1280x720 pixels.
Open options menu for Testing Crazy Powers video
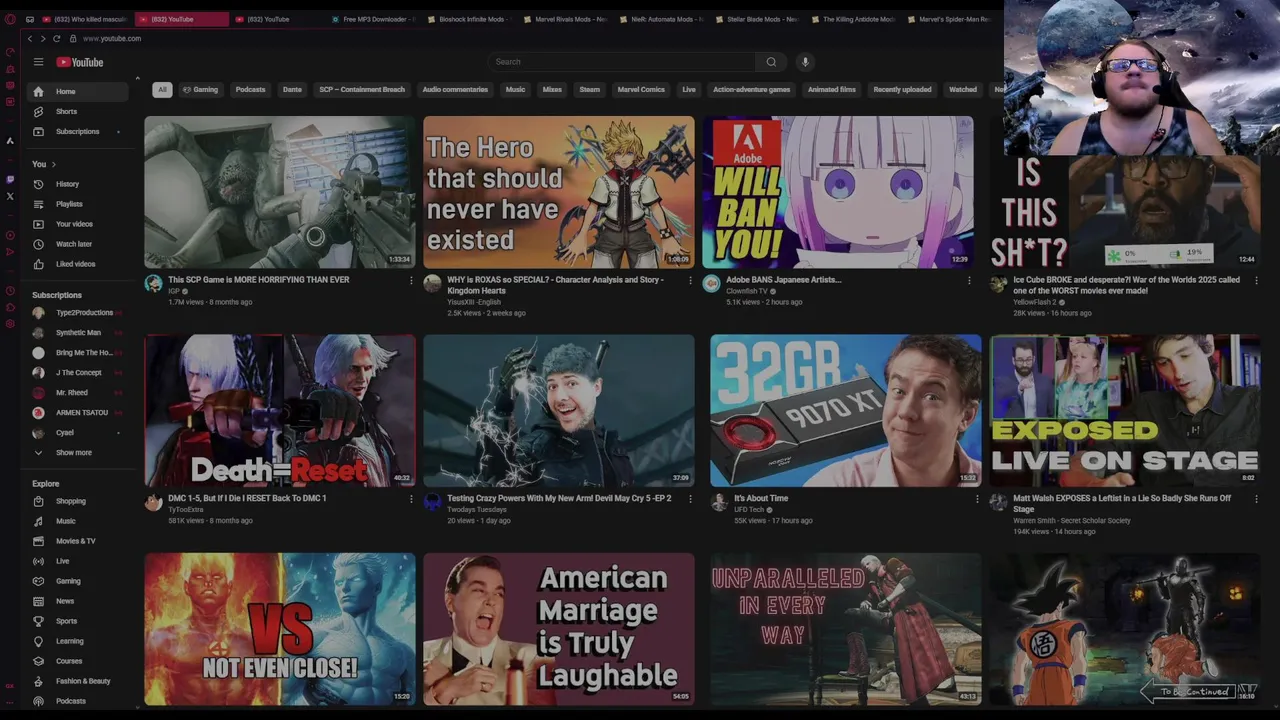(x=690, y=499)
